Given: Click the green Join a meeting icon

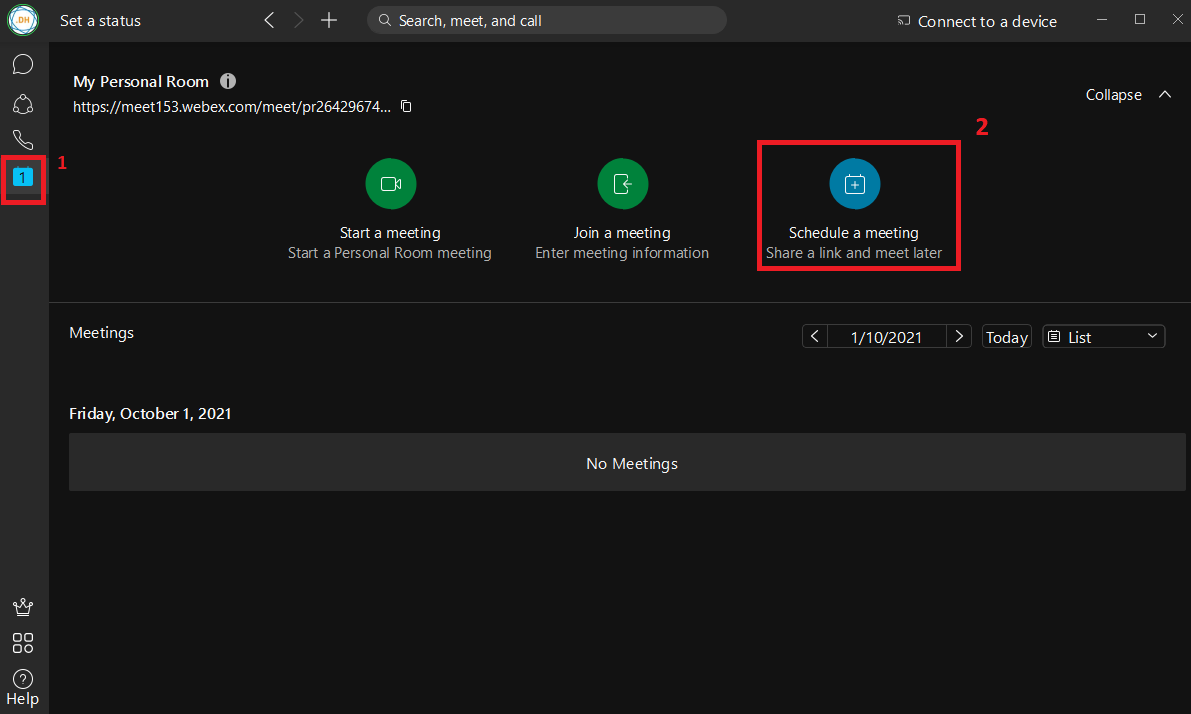Looking at the screenshot, I should coord(622,184).
